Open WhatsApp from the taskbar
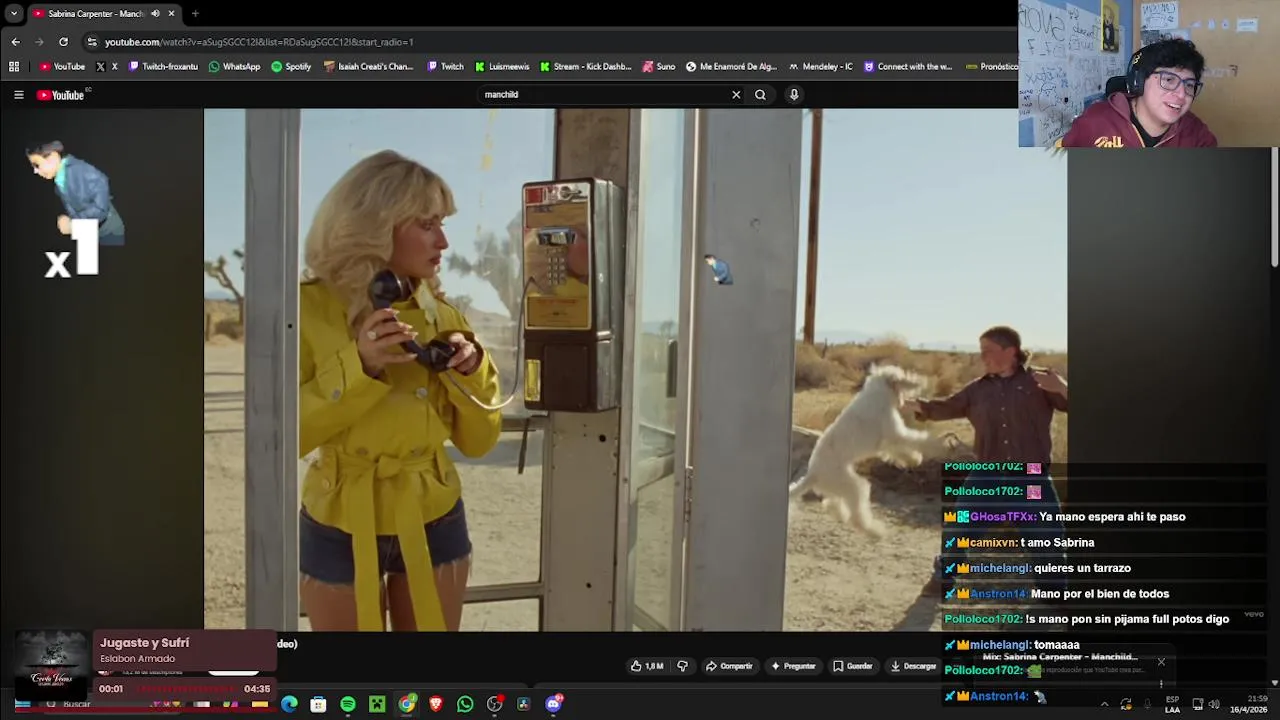The height and width of the screenshot is (720, 1280). point(465,705)
